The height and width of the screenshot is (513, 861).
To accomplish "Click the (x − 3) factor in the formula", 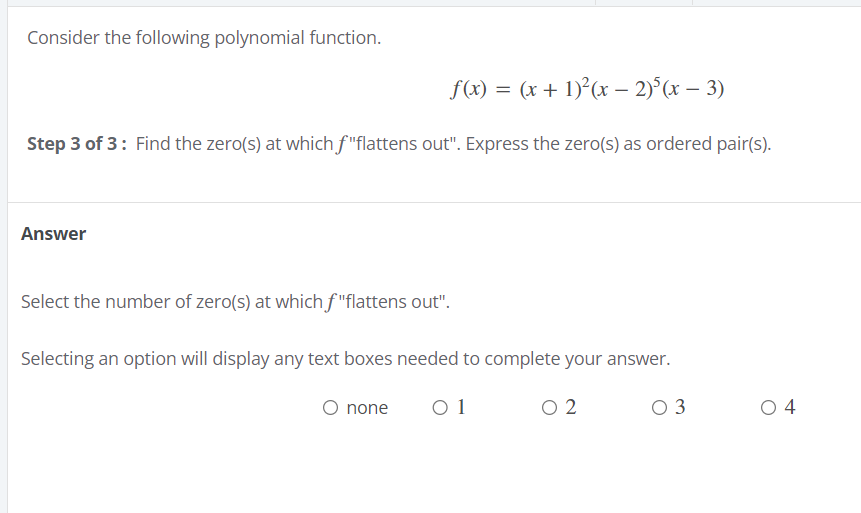I will (x=694, y=88).
